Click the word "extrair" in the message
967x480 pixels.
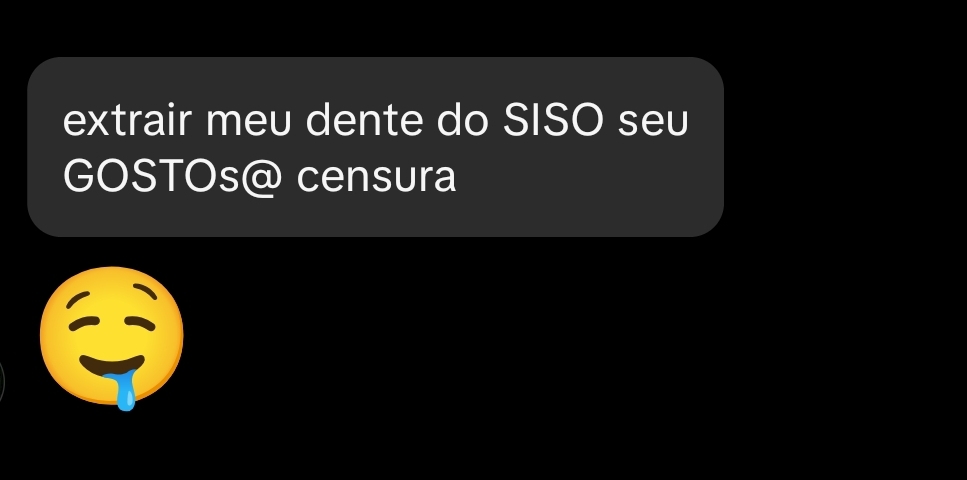coord(127,120)
